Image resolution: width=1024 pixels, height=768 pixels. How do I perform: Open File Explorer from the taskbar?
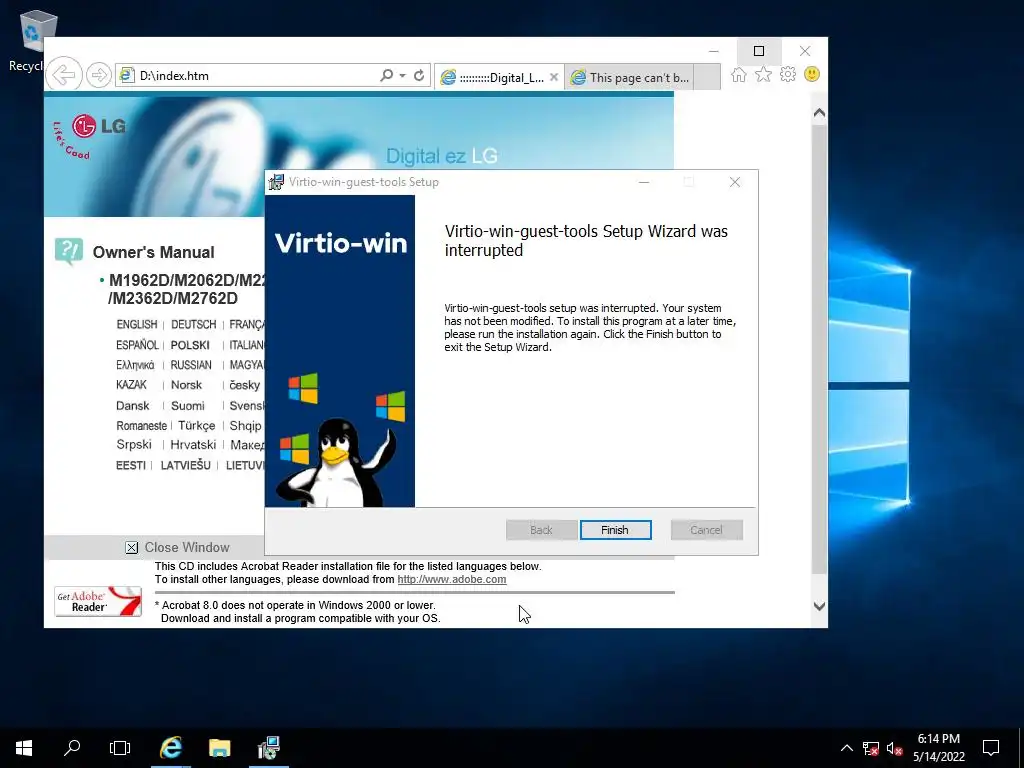pos(219,748)
